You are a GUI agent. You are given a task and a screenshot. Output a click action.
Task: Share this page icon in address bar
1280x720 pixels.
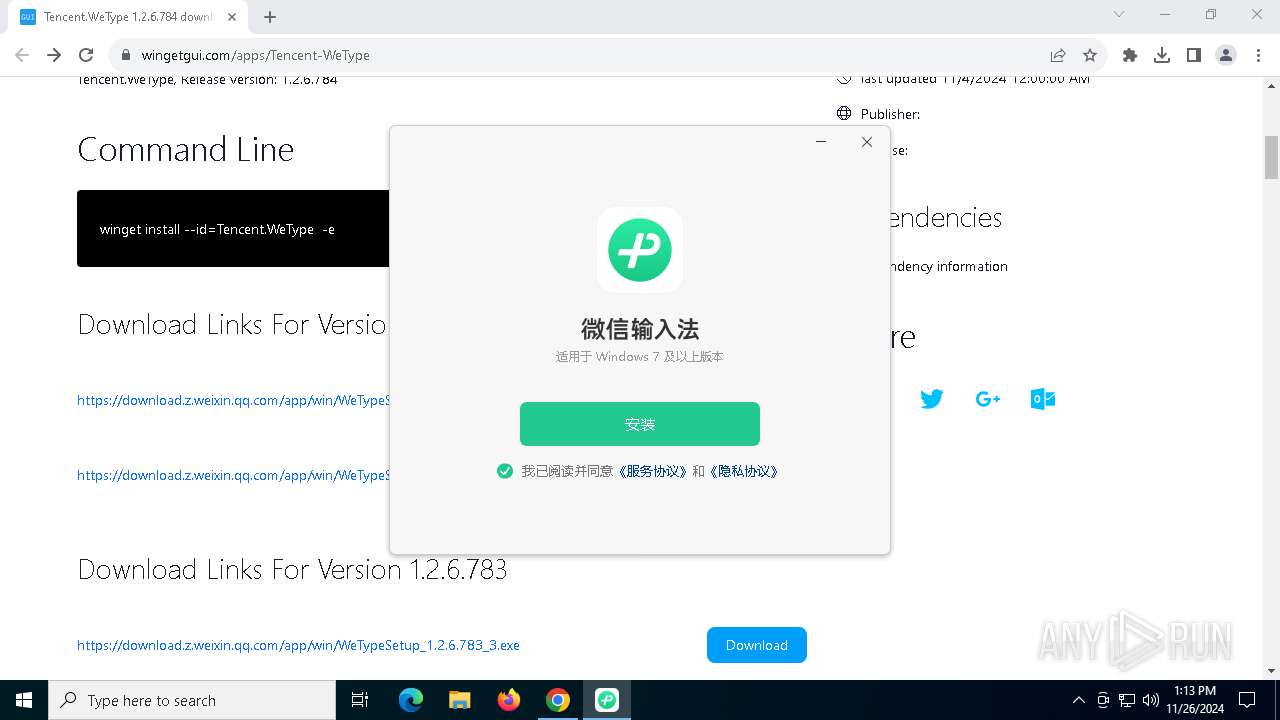(1057, 55)
